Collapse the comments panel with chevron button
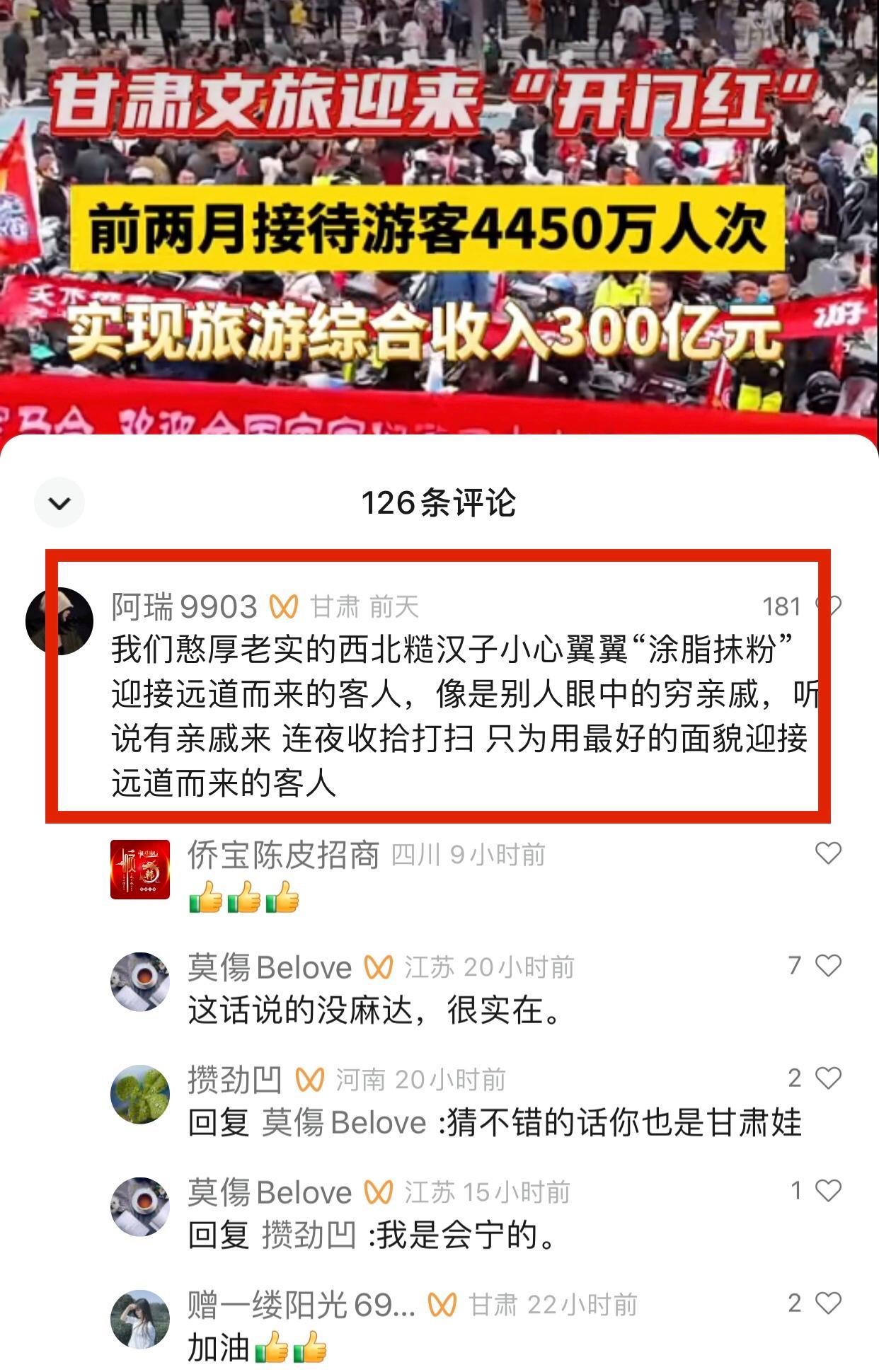 point(59,502)
